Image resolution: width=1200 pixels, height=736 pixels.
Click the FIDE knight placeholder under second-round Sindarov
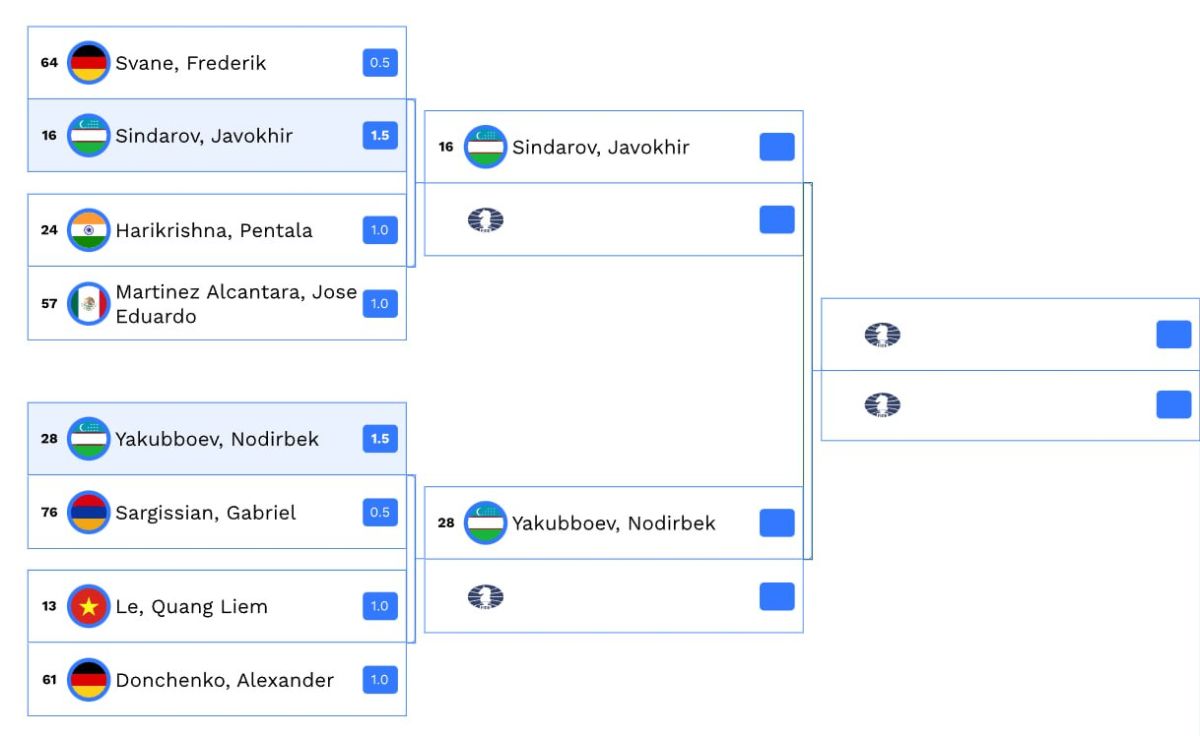click(x=485, y=220)
